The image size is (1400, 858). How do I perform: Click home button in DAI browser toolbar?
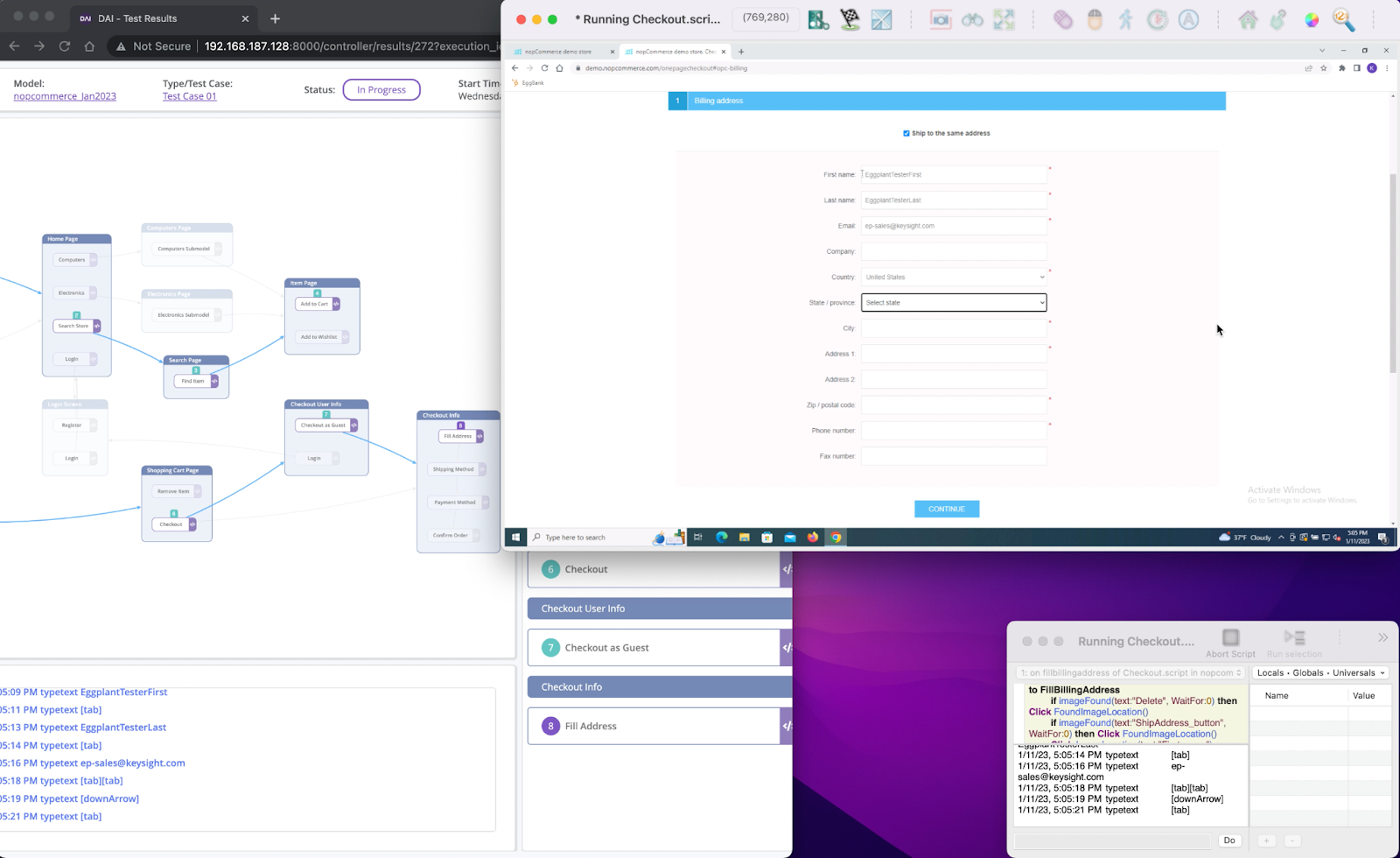click(x=89, y=46)
